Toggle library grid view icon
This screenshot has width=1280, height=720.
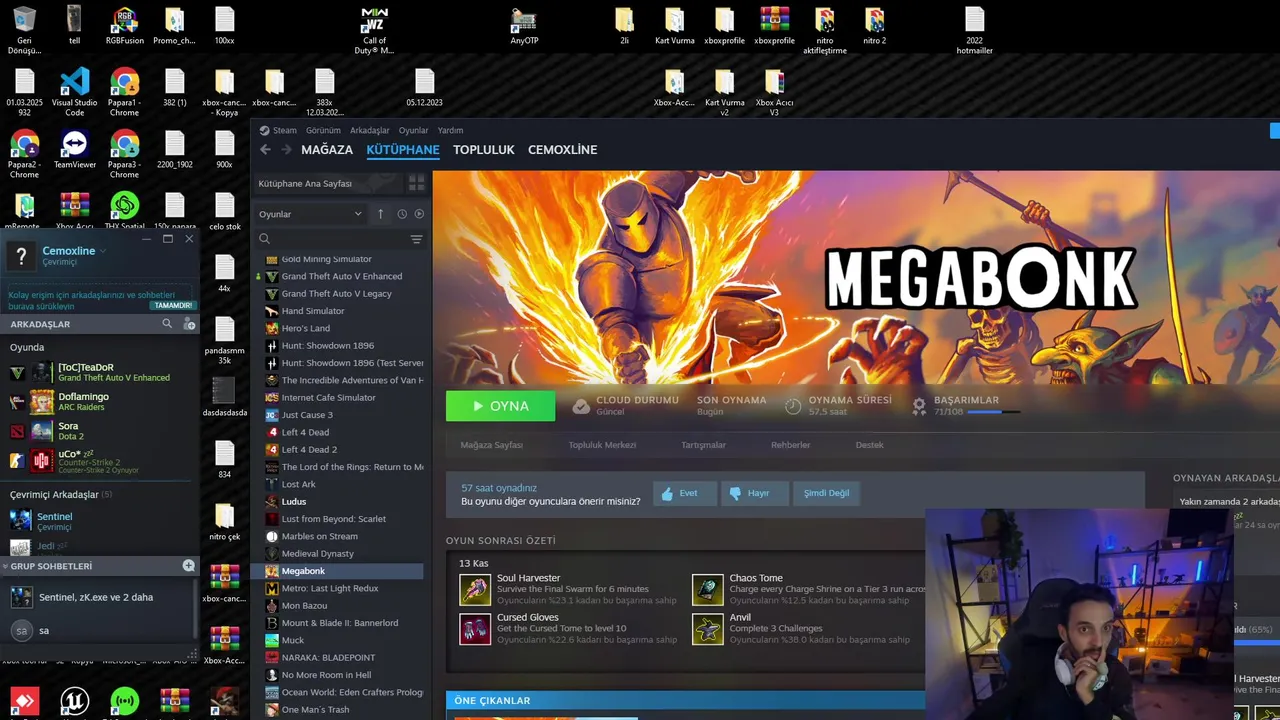416,183
